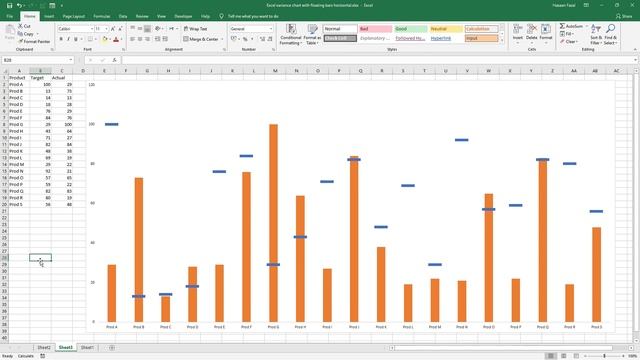Activate the Format Painter tool
Viewport: 640px width, 360px height.
click(34, 42)
